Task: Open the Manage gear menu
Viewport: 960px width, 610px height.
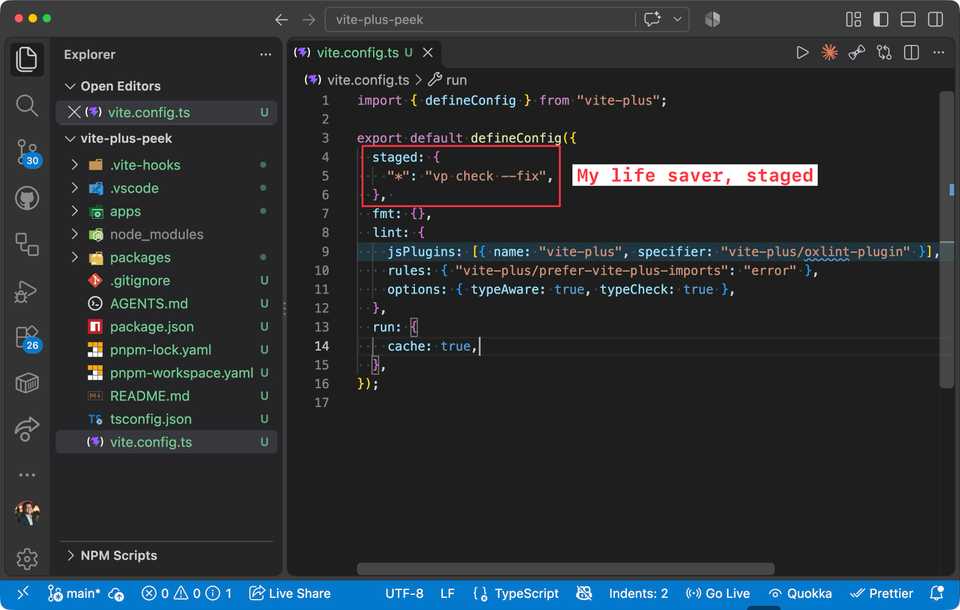Action: pos(26,559)
